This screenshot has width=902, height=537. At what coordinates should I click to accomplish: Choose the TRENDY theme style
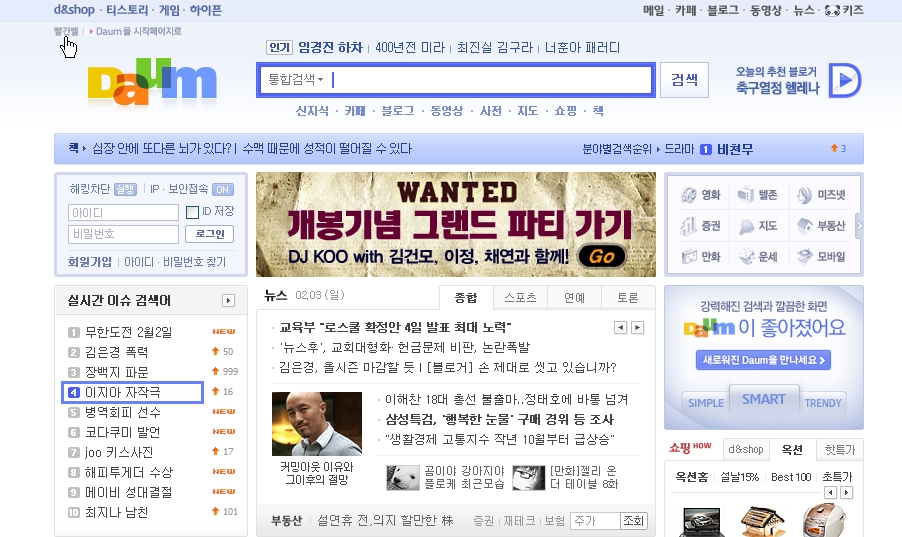(x=823, y=403)
